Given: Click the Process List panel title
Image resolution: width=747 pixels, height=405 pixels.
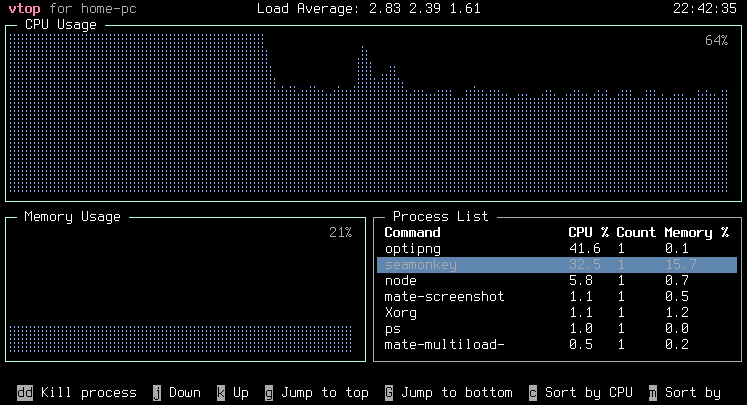Looking at the screenshot, I should 441,217.
